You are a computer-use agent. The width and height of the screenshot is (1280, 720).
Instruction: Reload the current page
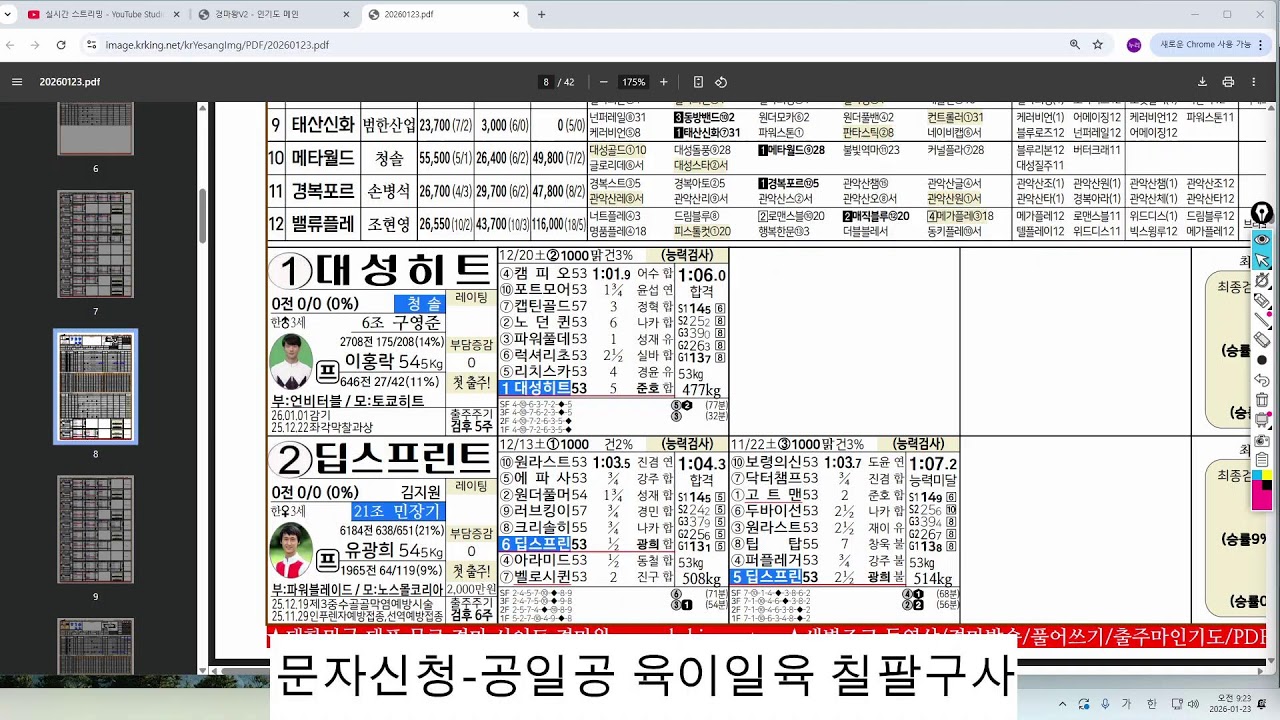tap(61, 45)
